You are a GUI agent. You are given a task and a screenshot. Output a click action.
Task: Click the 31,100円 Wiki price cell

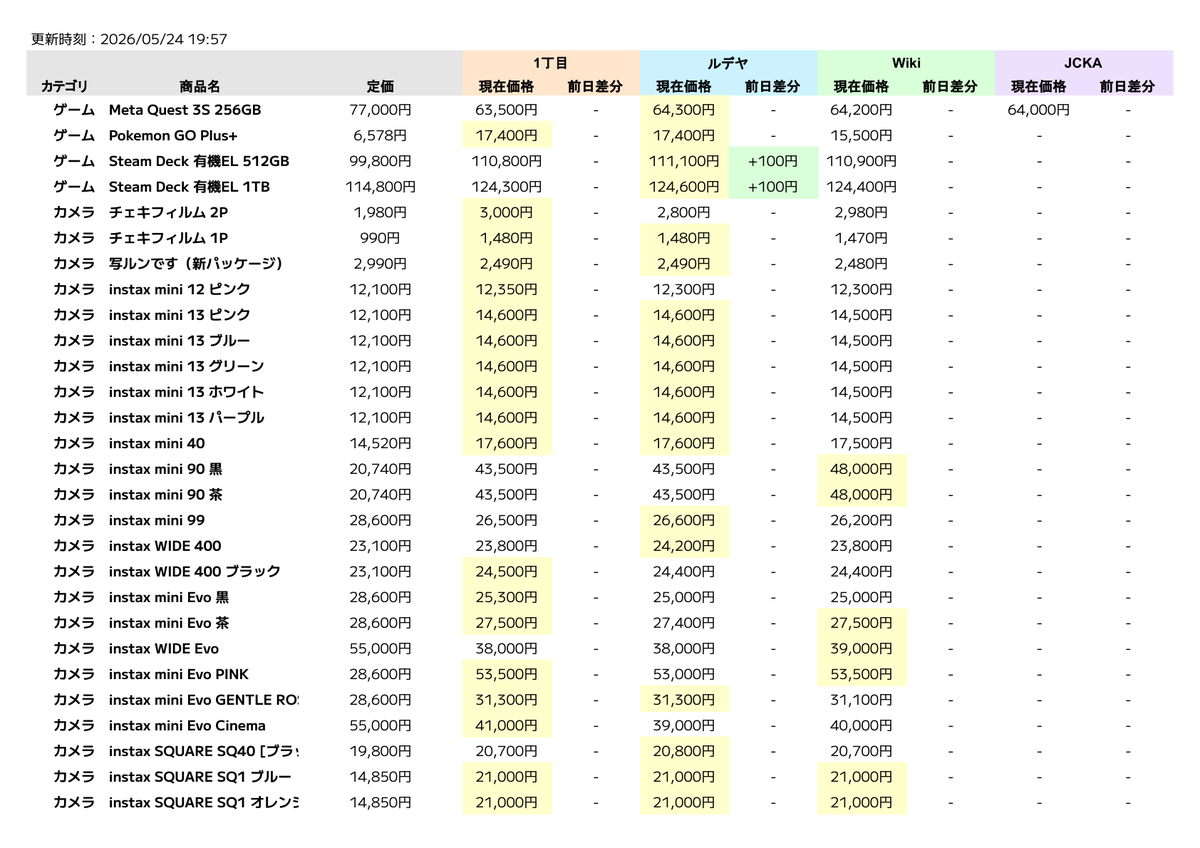point(861,700)
